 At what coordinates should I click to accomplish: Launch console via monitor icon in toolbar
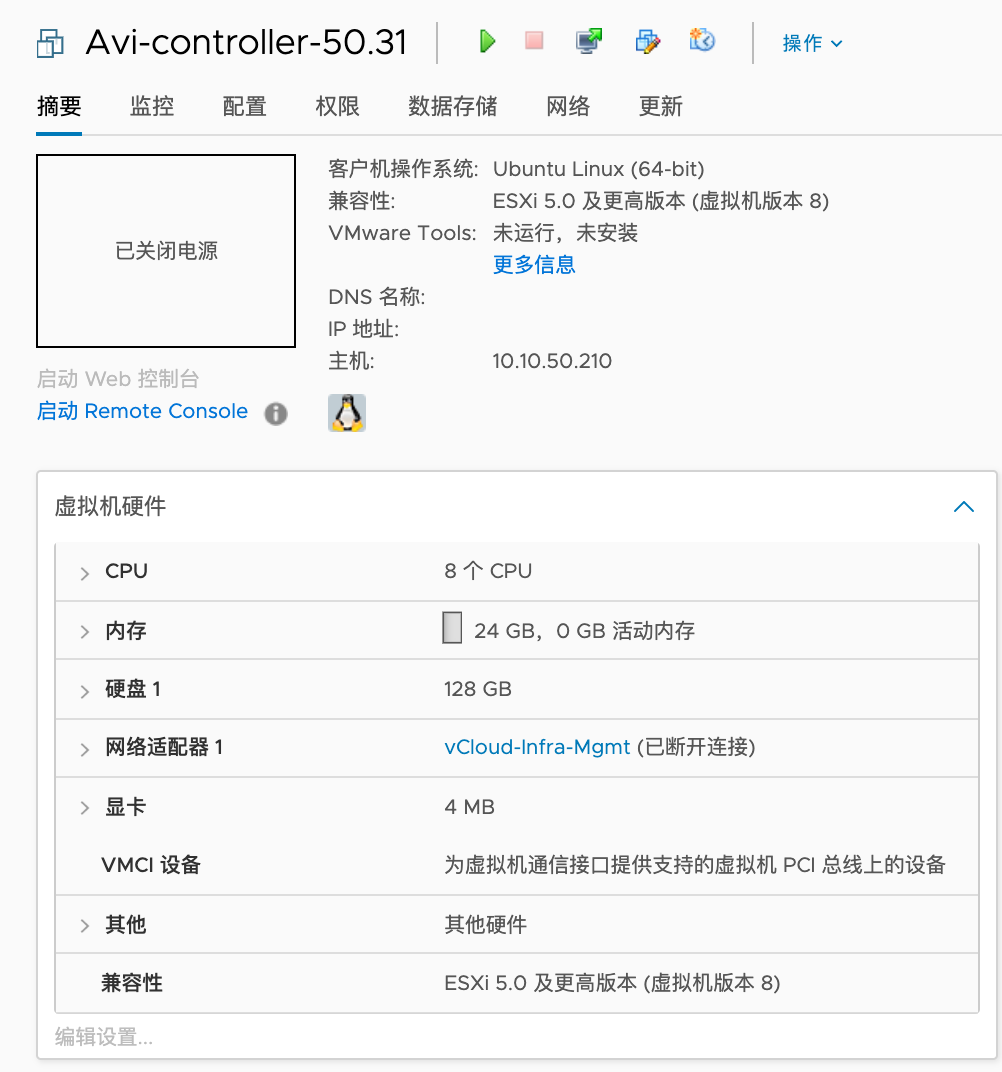pos(588,41)
